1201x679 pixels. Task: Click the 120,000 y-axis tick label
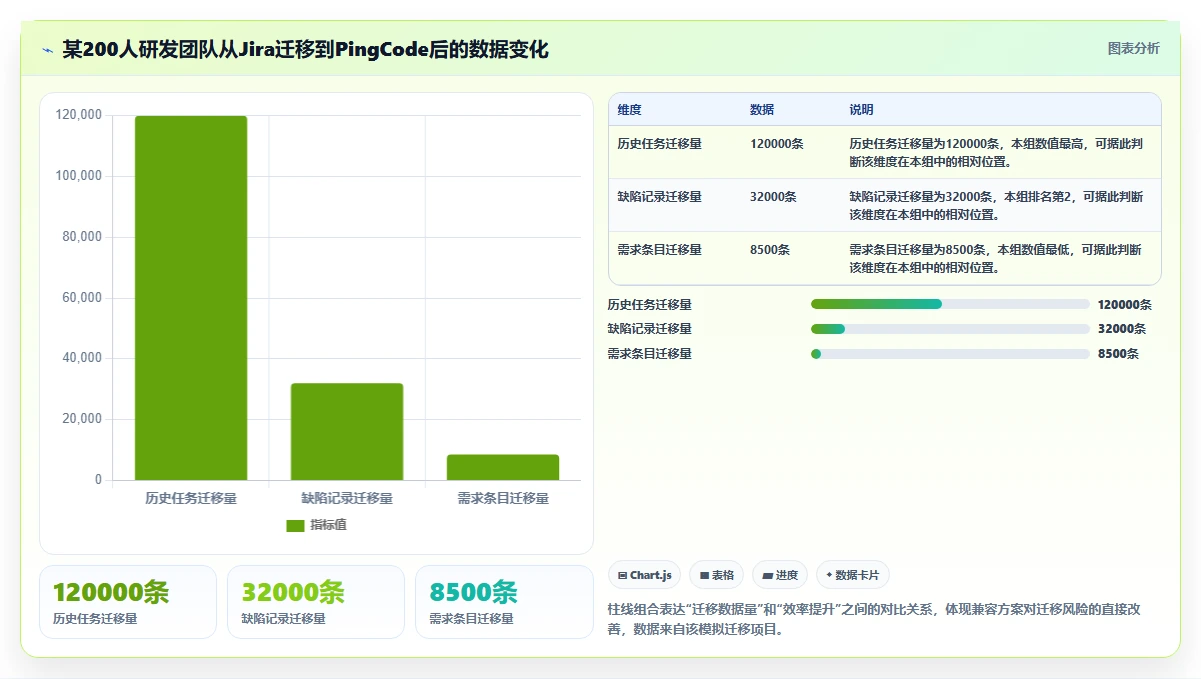[78, 115]
